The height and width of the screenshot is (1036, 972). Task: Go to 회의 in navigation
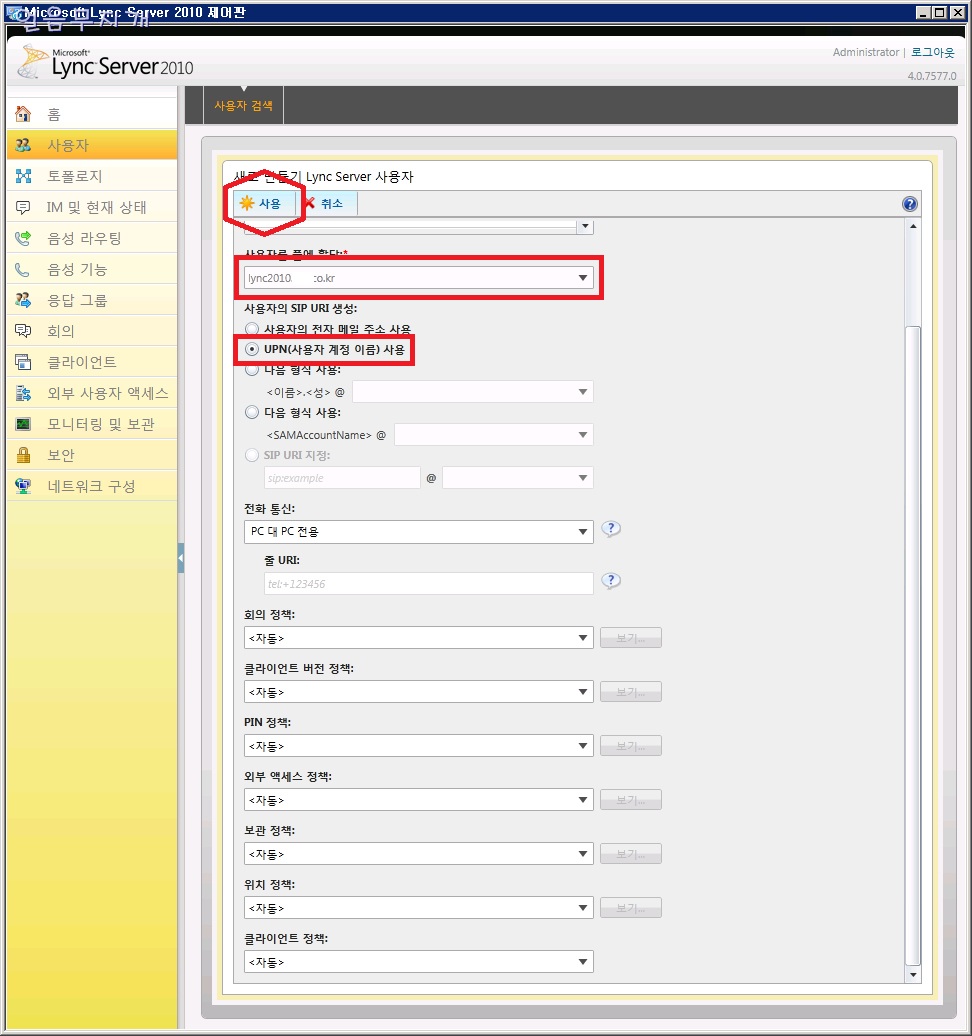point(93,331)
